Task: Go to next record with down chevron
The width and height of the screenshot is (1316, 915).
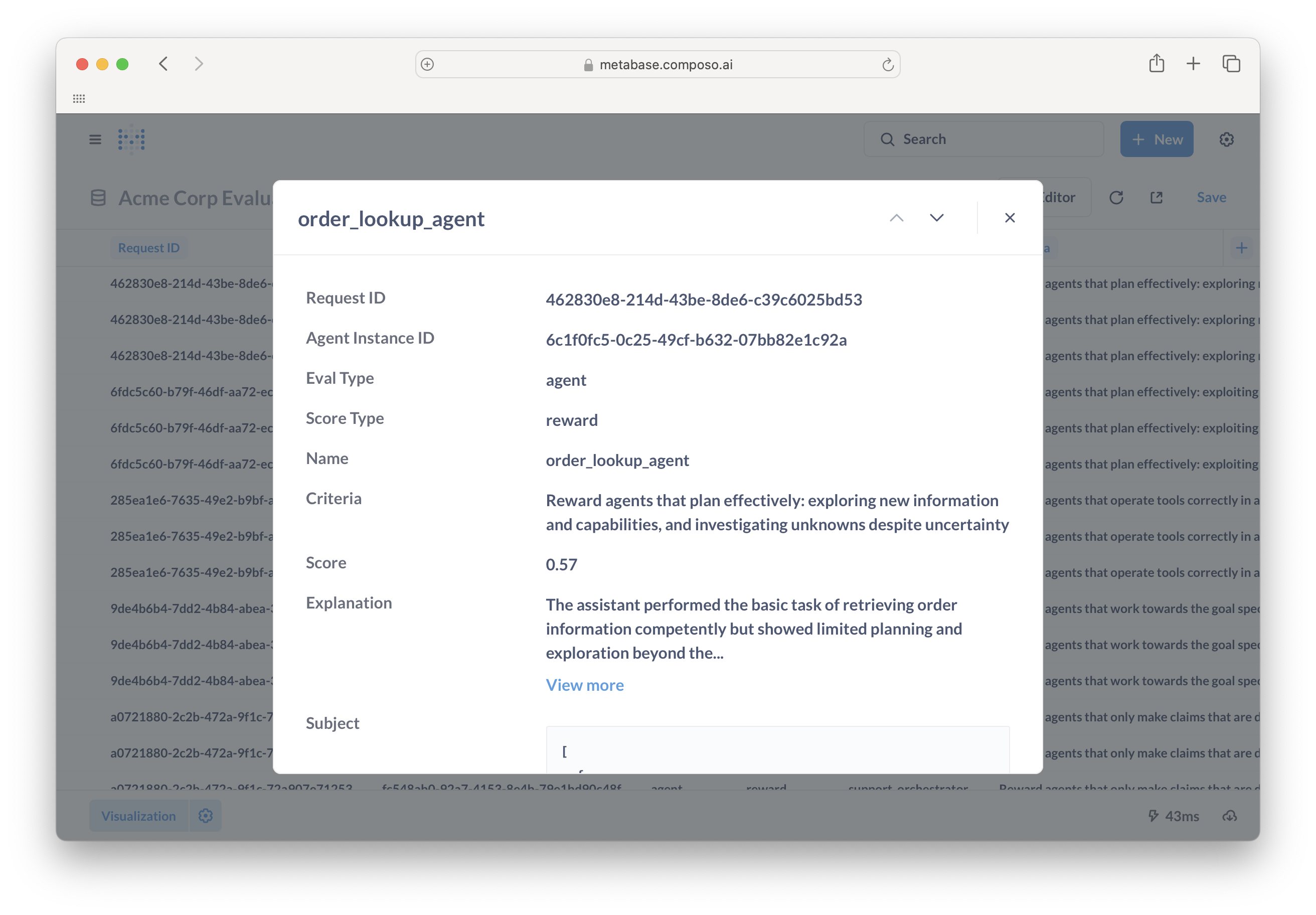Action: (x=936, y=218)
